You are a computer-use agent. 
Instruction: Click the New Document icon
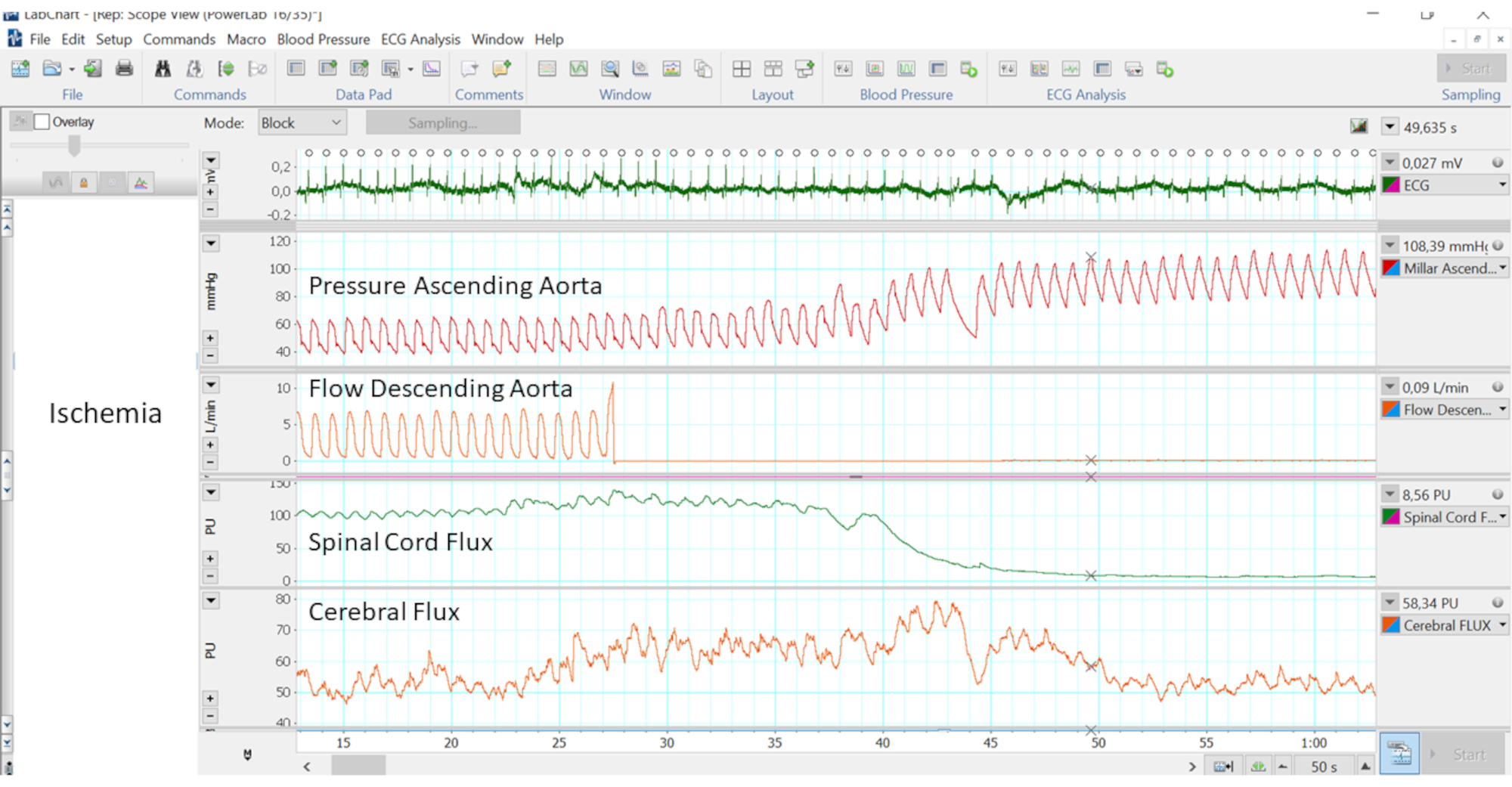pos(20,69)
